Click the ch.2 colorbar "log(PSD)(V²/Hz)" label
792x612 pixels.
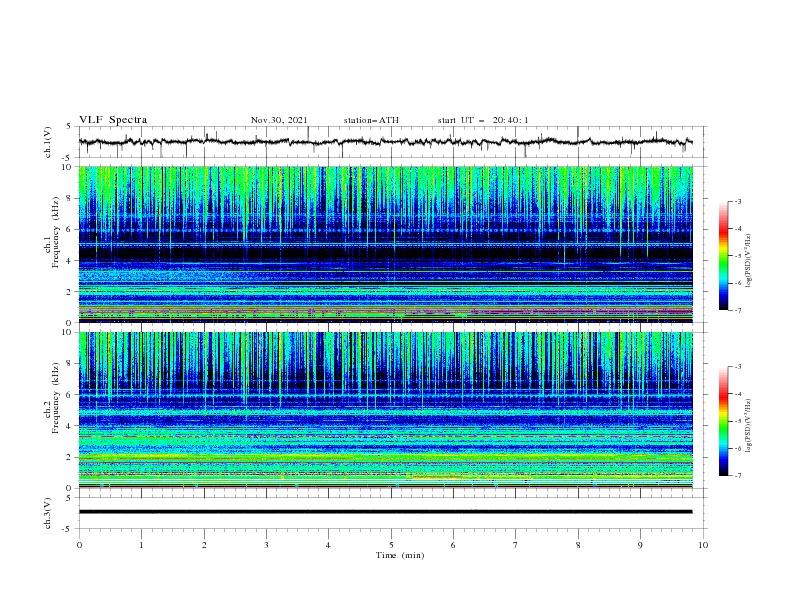[748, 425]
